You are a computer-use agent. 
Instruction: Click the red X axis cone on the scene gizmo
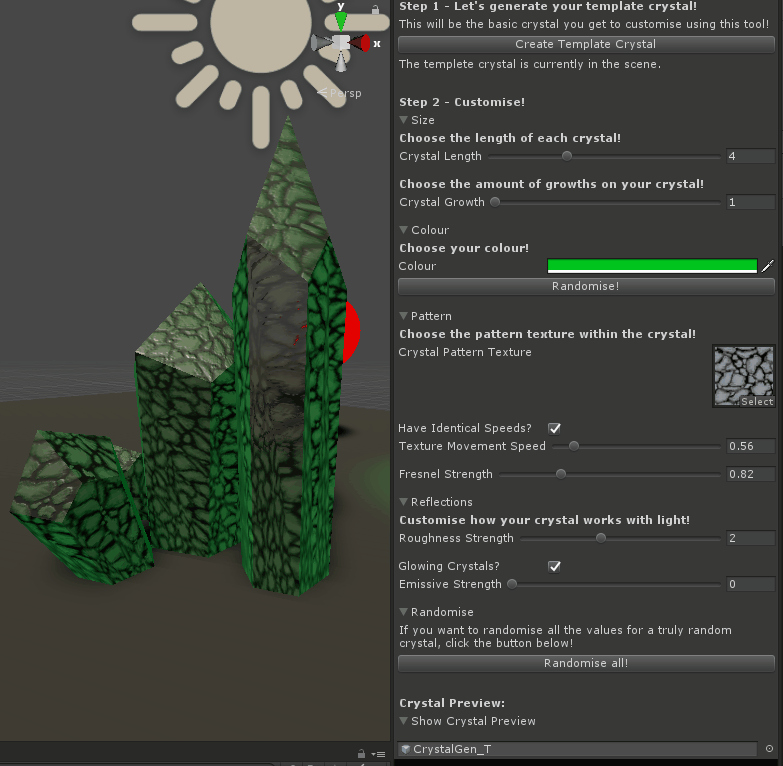pyautogui.click(x=362, y=43)
